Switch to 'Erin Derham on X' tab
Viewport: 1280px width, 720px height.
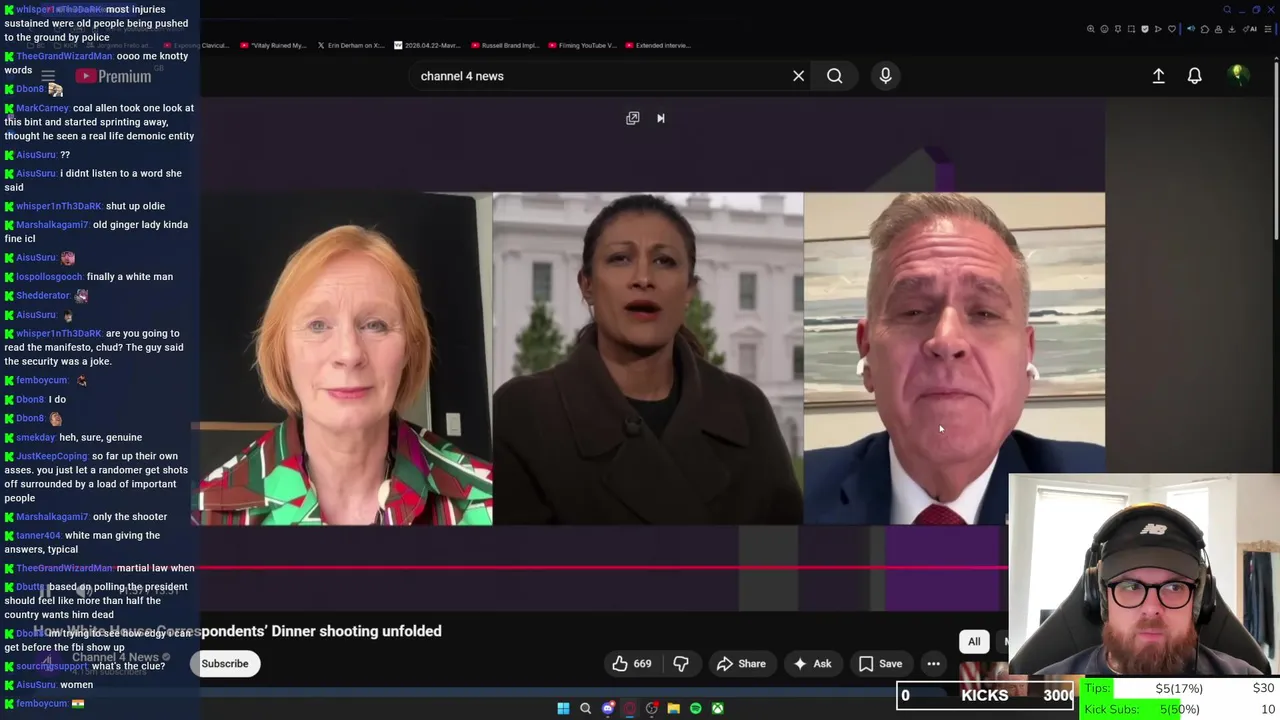350,45
